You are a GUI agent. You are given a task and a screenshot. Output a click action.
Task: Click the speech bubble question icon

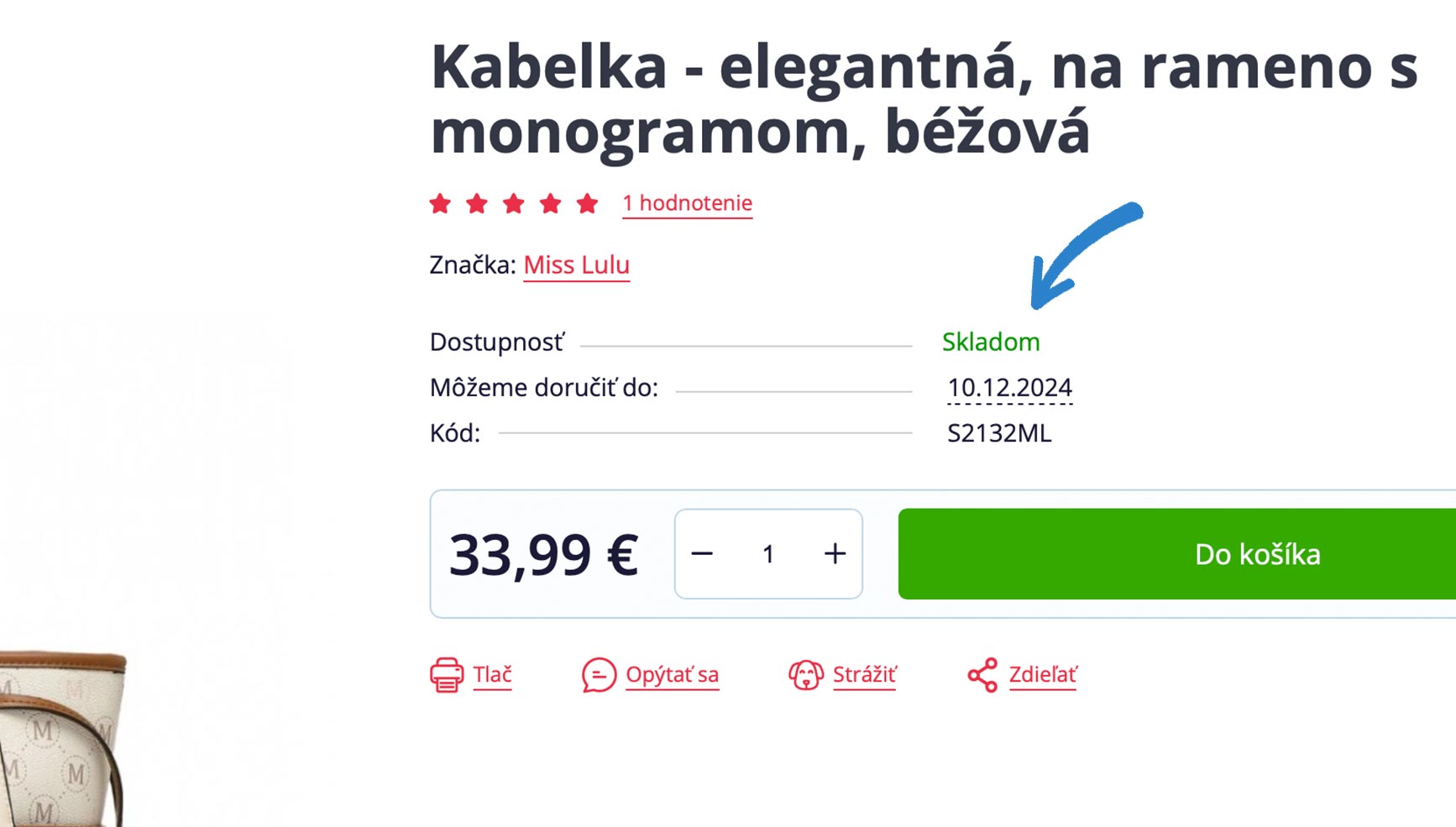pyautogui.click(x=599, y=675)
